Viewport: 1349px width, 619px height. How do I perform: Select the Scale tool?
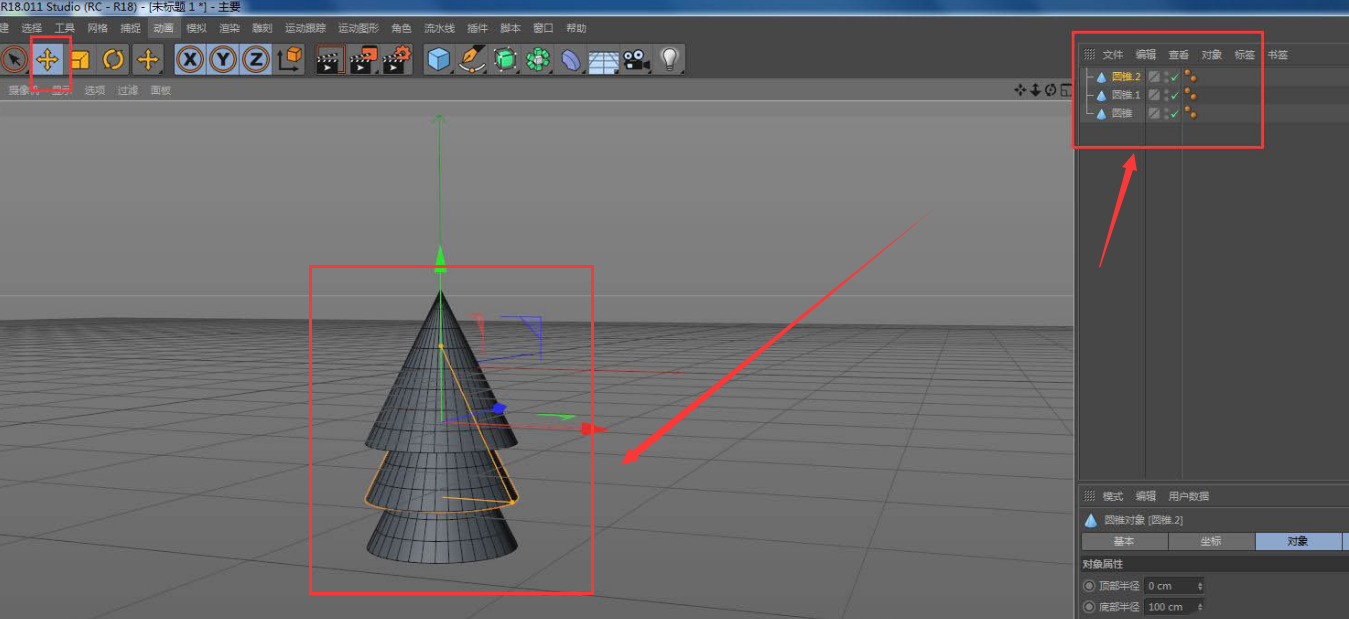click(x=80, y=60)
